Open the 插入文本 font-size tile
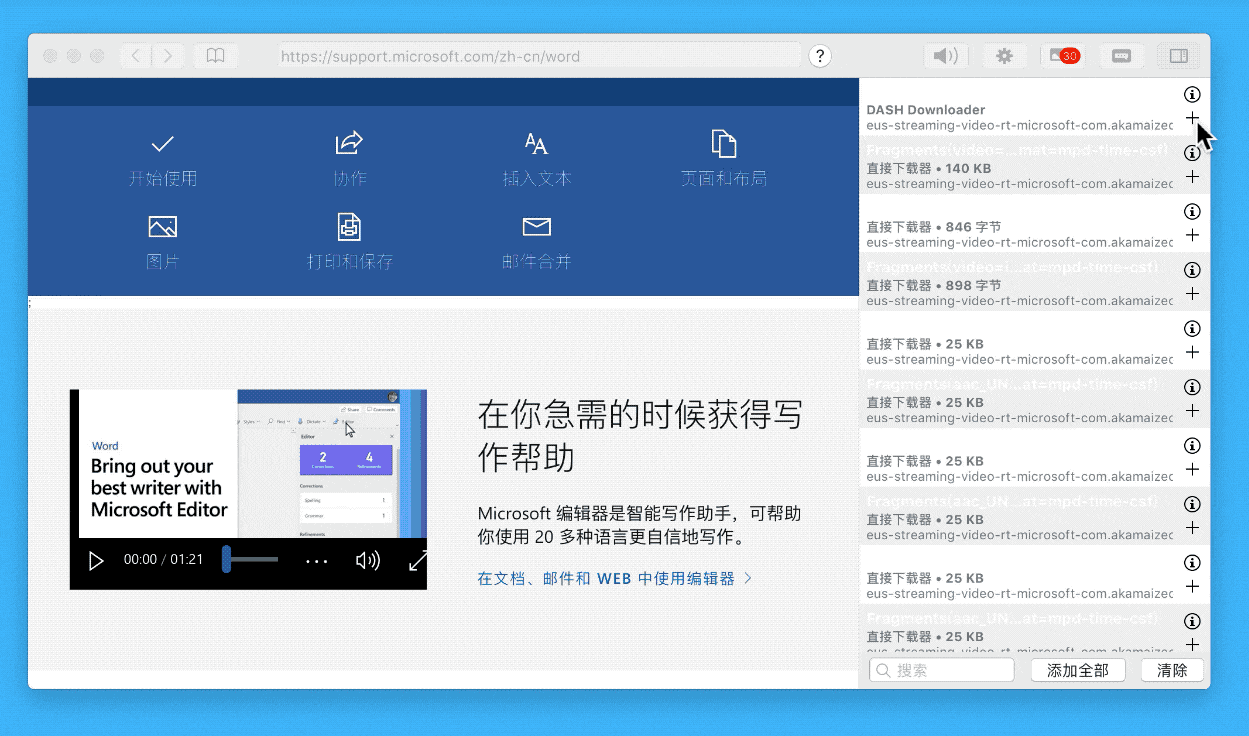Image resolution: width=1249 pixels, height=736 pixels. coord(537,160)
